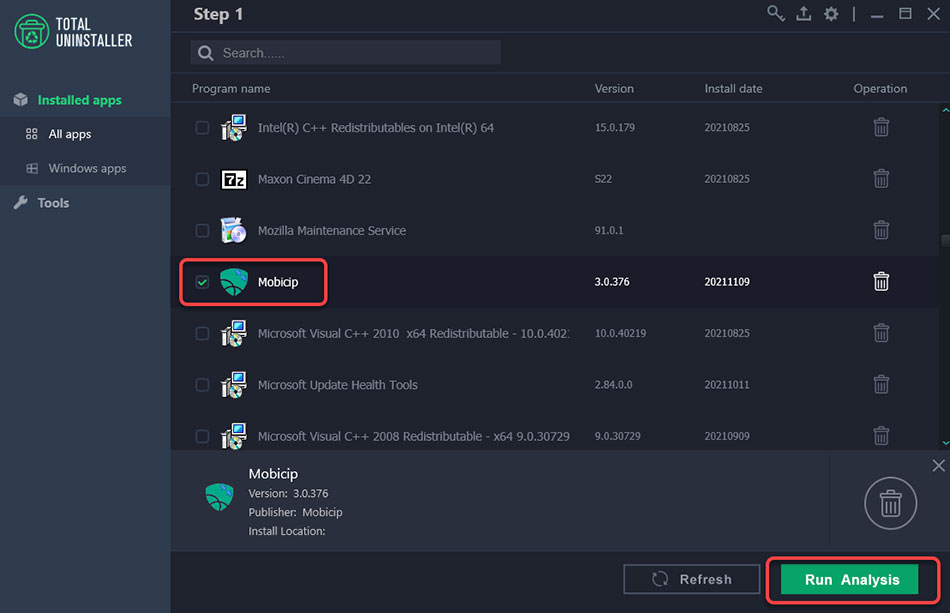
Task: Click the Mobicip logo in details panel
Action: [219, 497]
